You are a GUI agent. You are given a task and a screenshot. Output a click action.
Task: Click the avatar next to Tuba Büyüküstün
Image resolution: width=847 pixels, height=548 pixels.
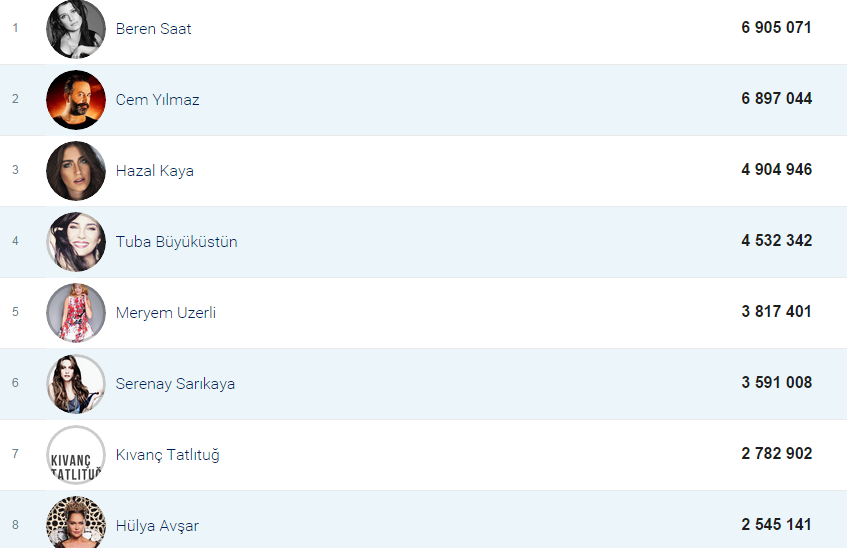click(76, 242)
